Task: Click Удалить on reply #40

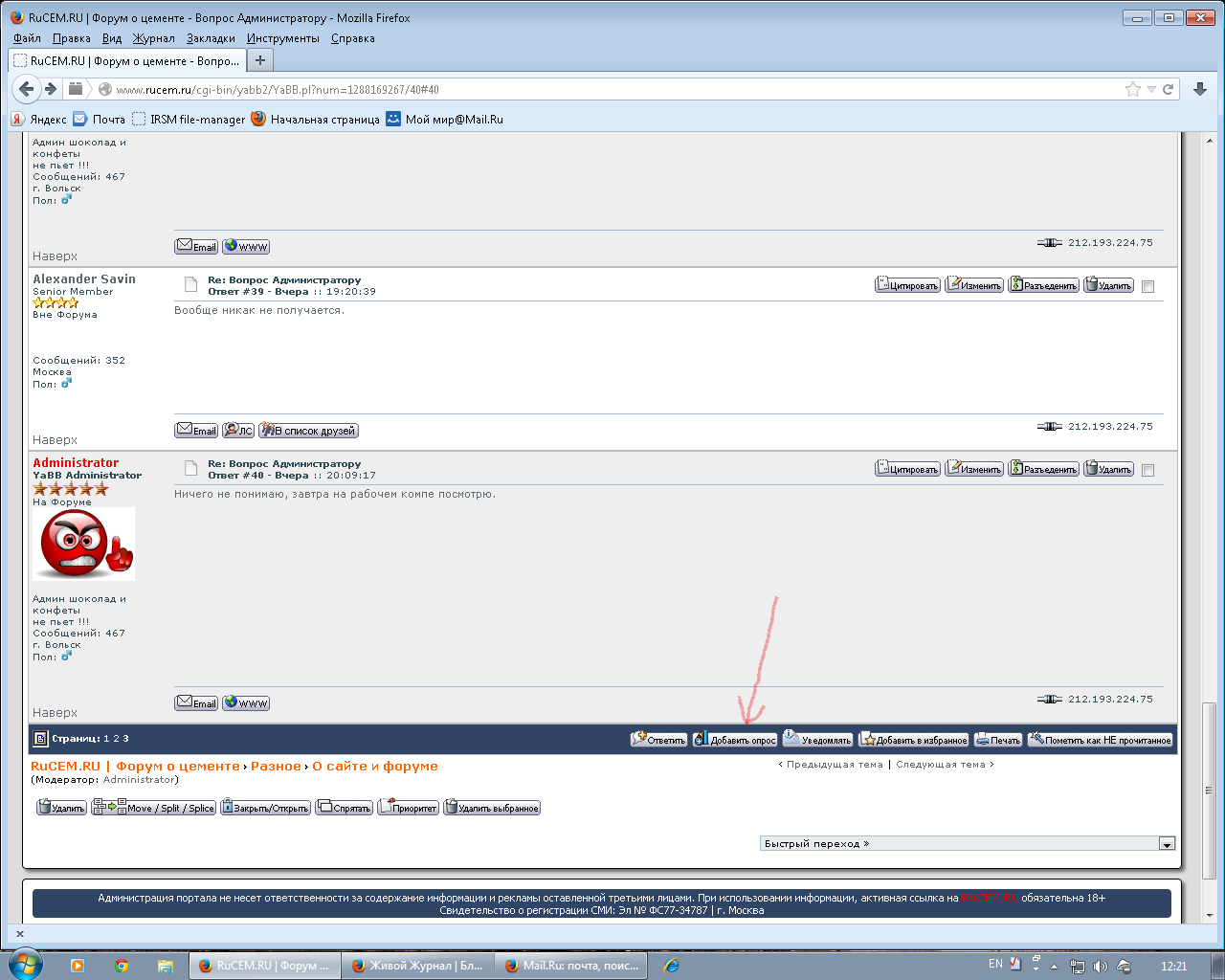Action: pyautogui.click(x=1108, y=469)
